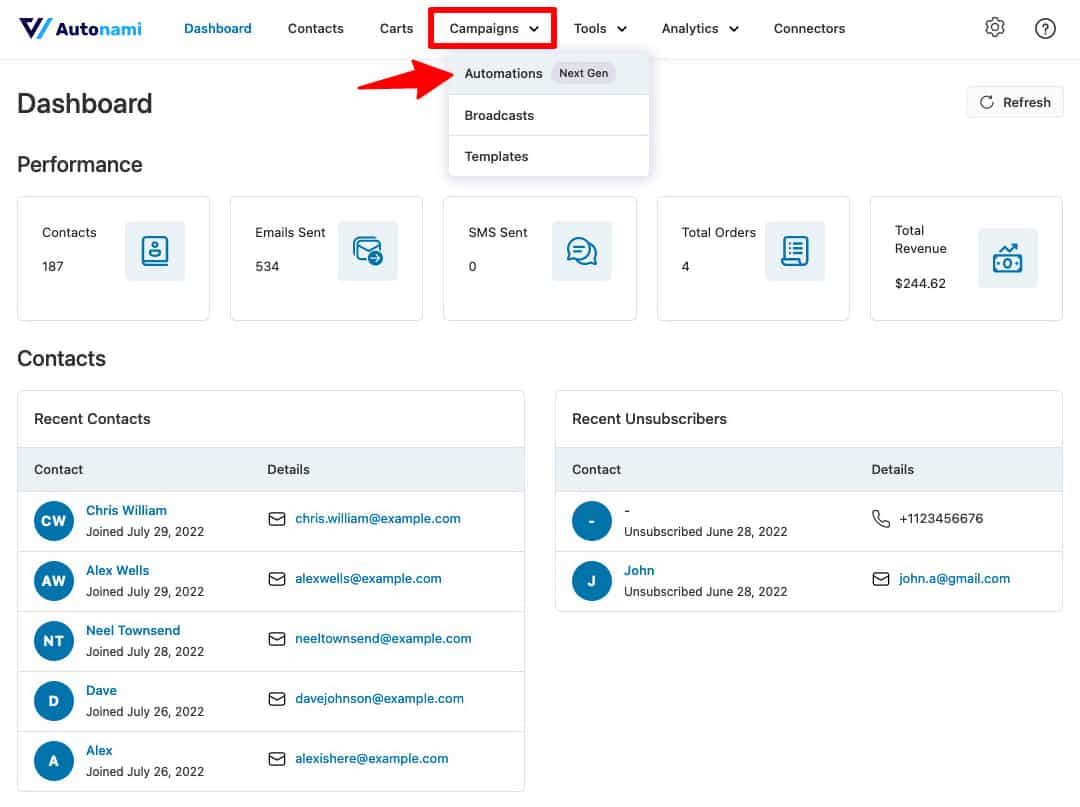Click the envelope icon beside john.a@gmail.com

pos(880,578)
